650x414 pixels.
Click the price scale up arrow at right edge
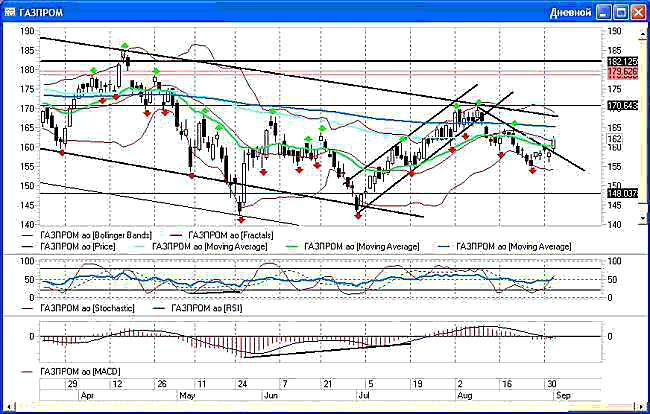[643, 36]
